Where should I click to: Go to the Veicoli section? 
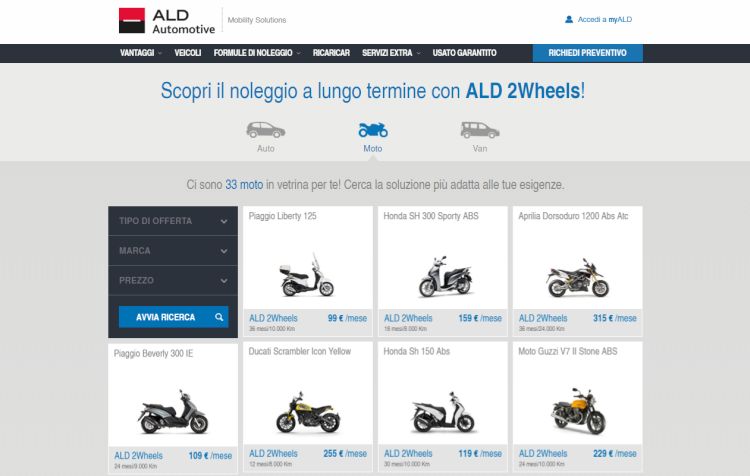(x=188, y=53)
